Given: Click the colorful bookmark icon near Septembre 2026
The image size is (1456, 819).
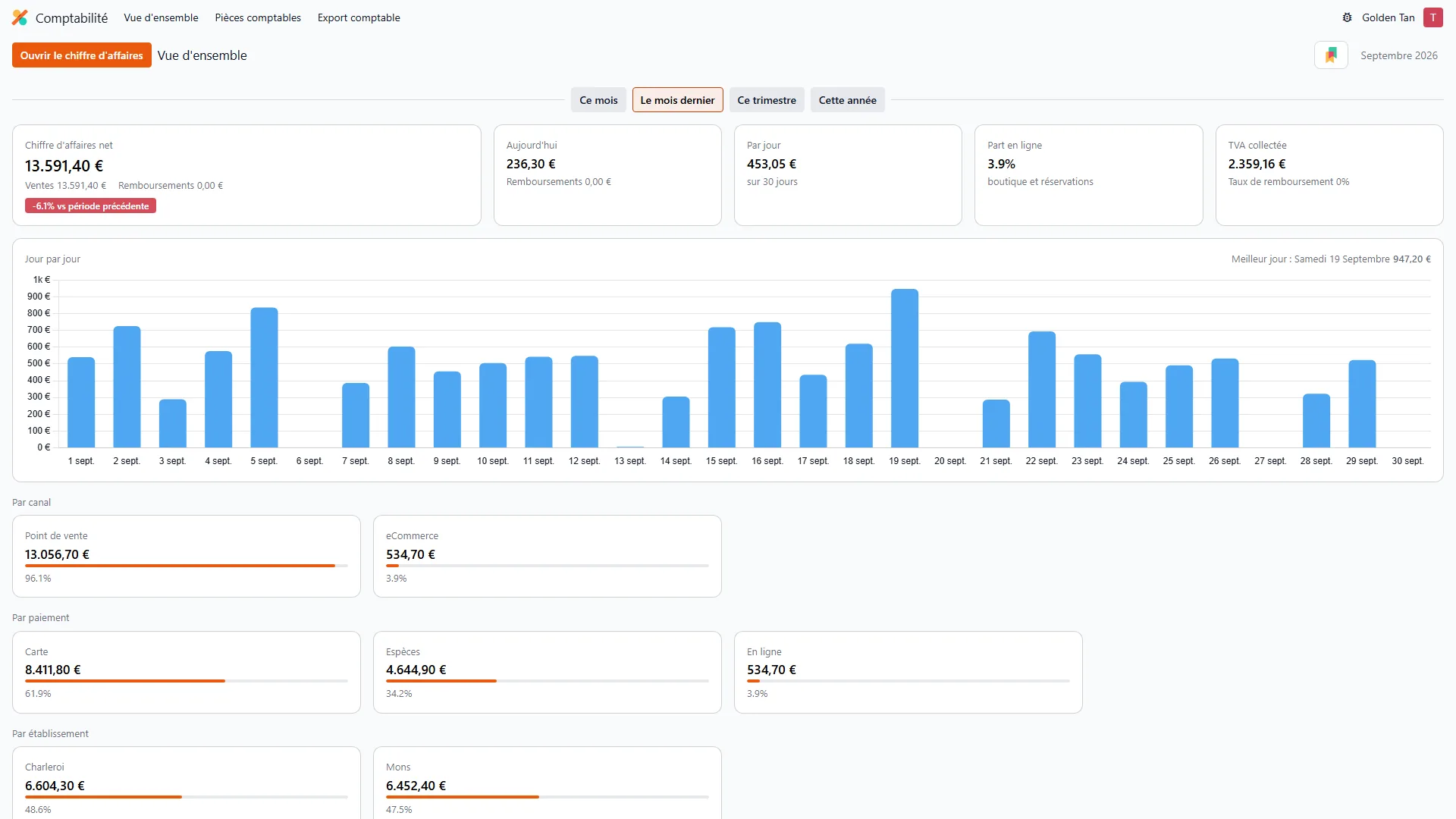Looking at the screenshot, I should [x=1331, y=55].
